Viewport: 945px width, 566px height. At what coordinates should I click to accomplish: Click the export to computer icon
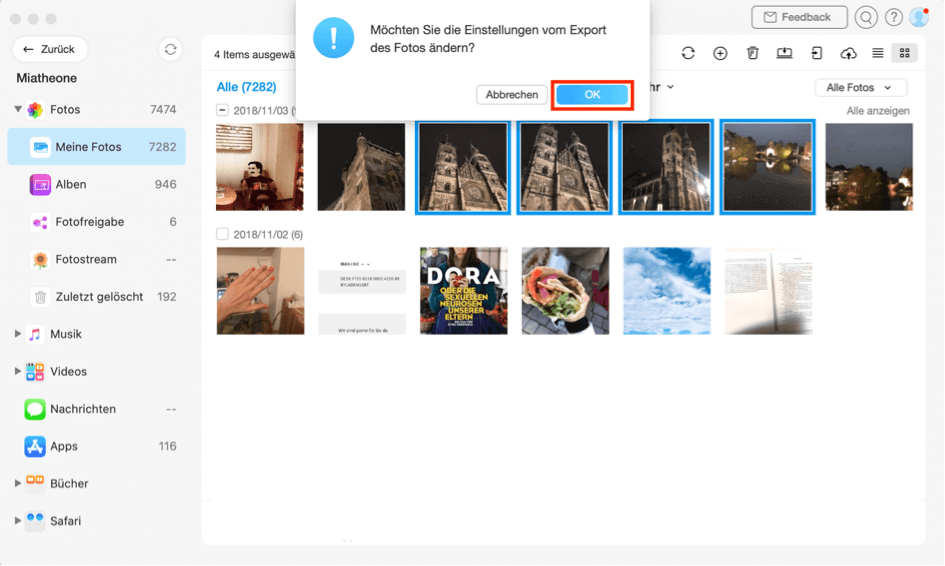[785, 53]
